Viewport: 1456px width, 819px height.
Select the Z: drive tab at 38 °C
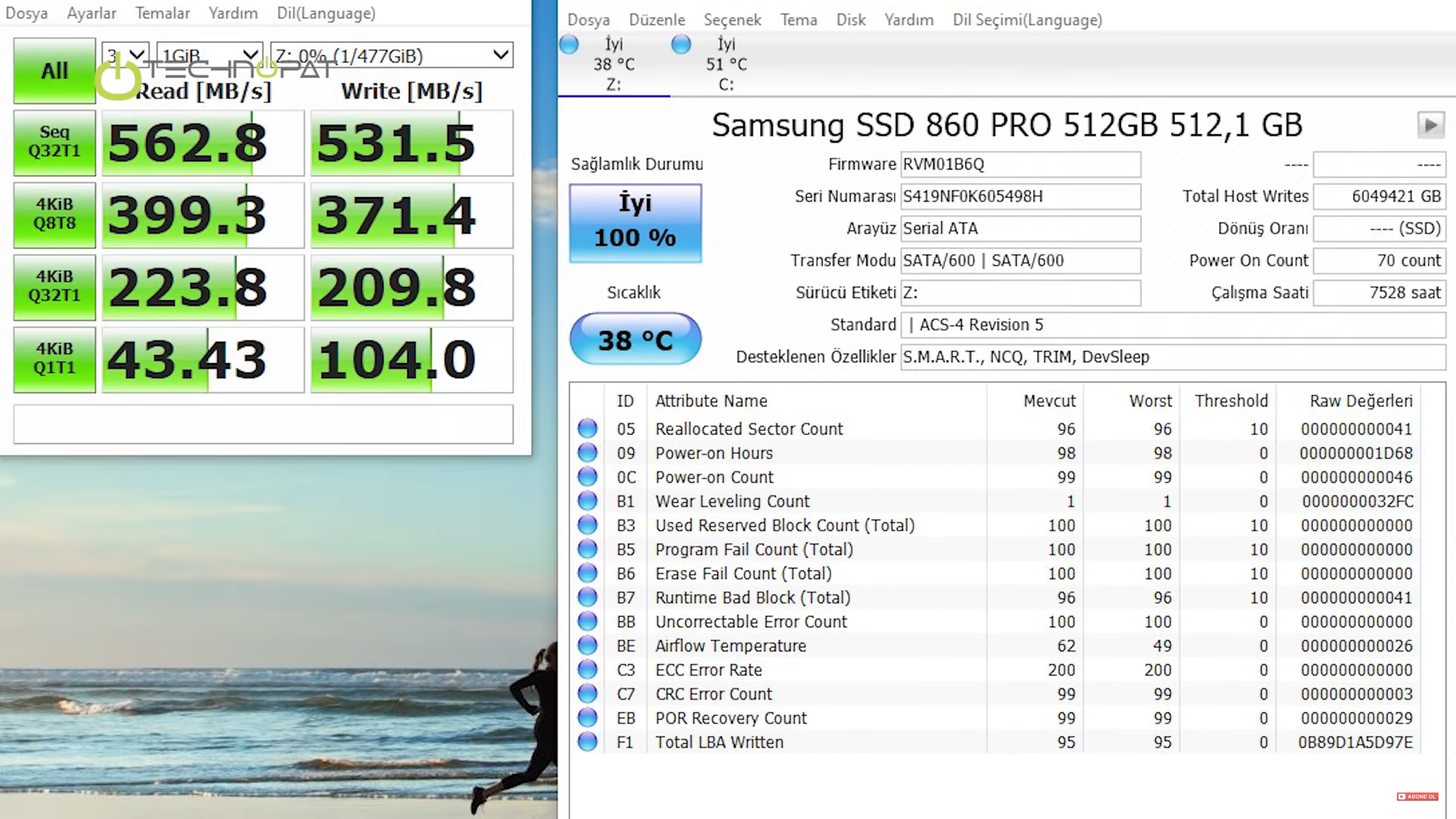pos(614,64)
